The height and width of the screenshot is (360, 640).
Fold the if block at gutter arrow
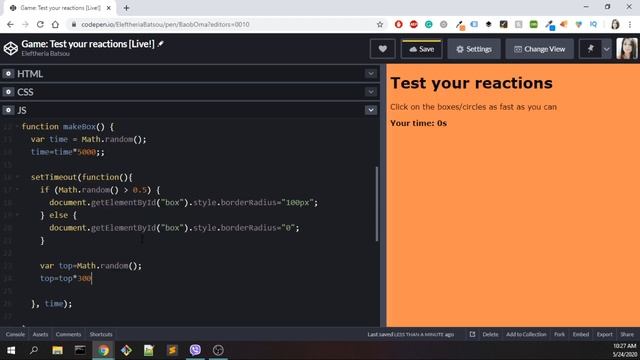point(17,189)
